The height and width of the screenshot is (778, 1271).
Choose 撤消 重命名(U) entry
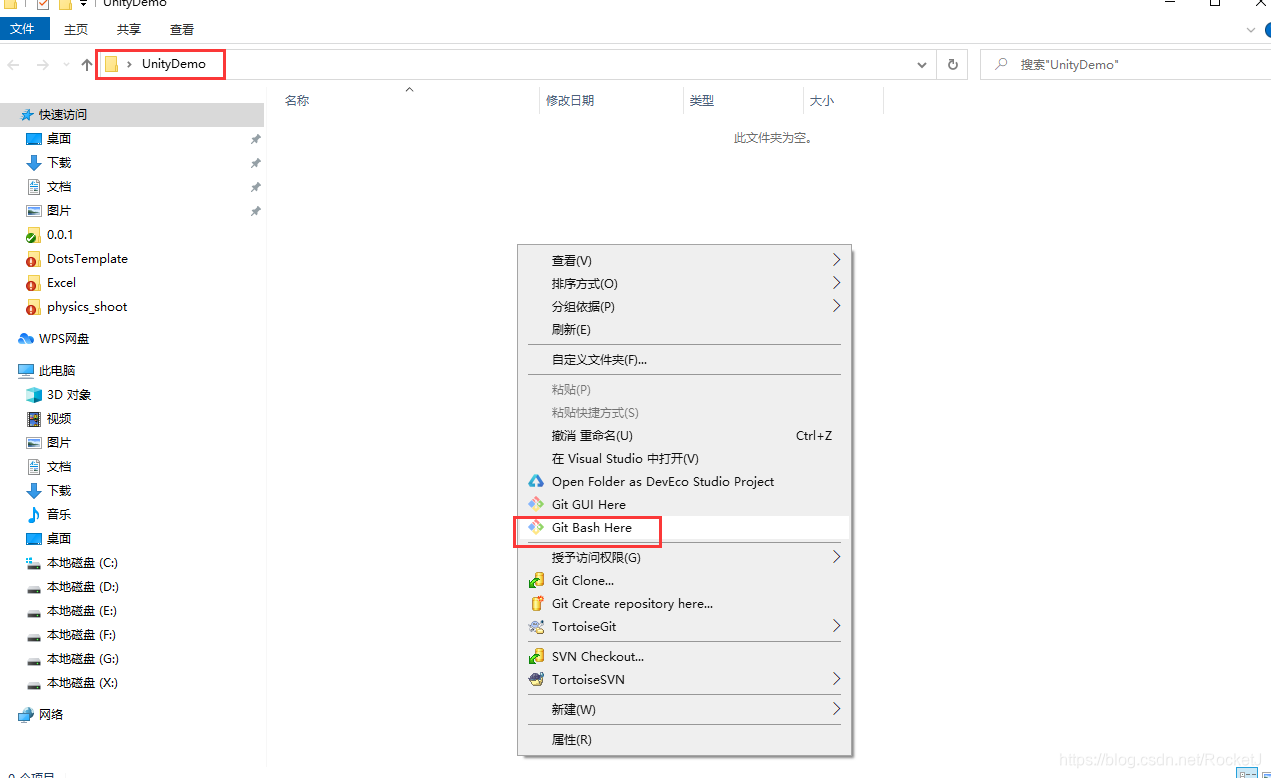click(592, 435)
